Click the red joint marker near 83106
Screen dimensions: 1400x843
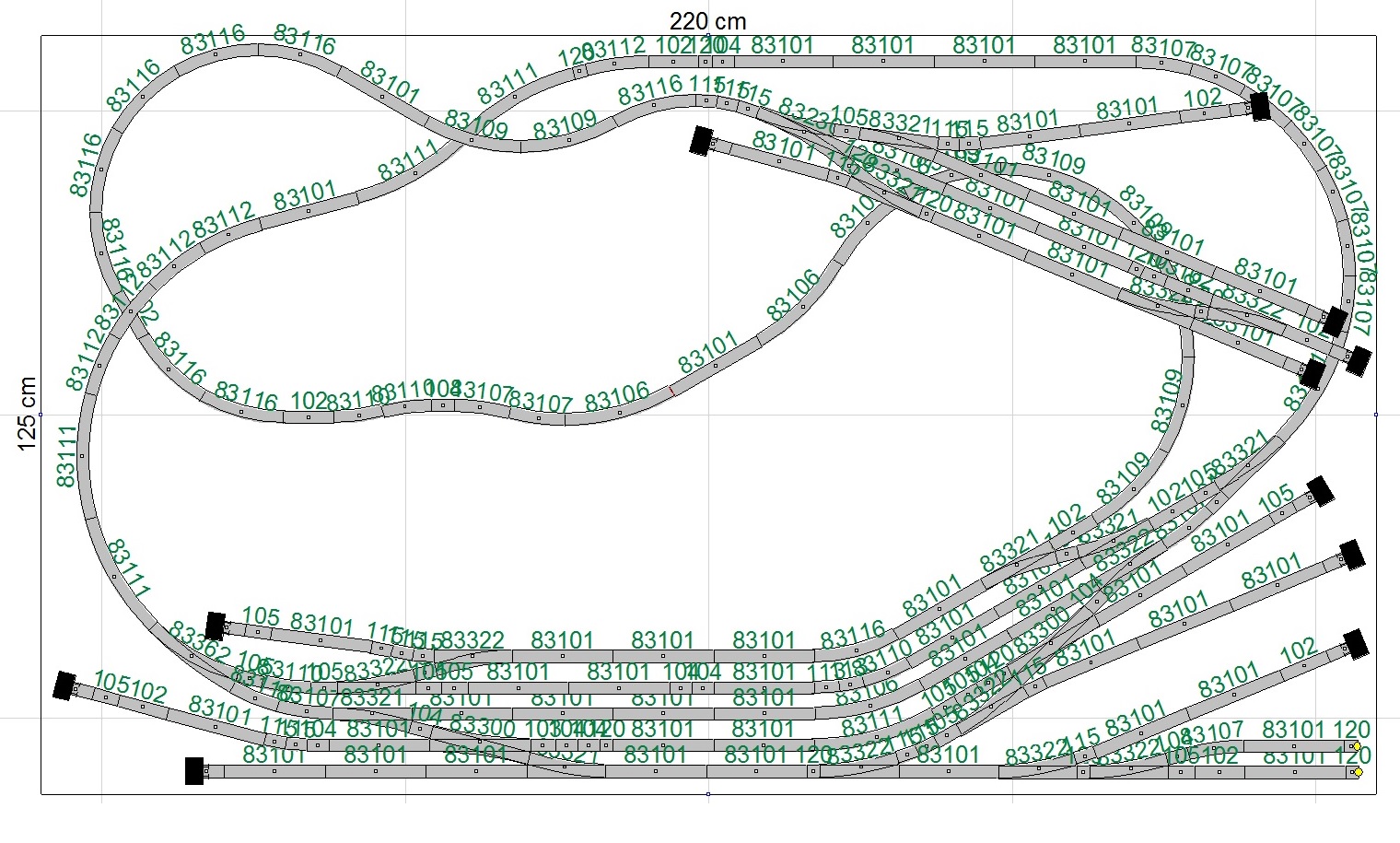click(x=671, y=391)
